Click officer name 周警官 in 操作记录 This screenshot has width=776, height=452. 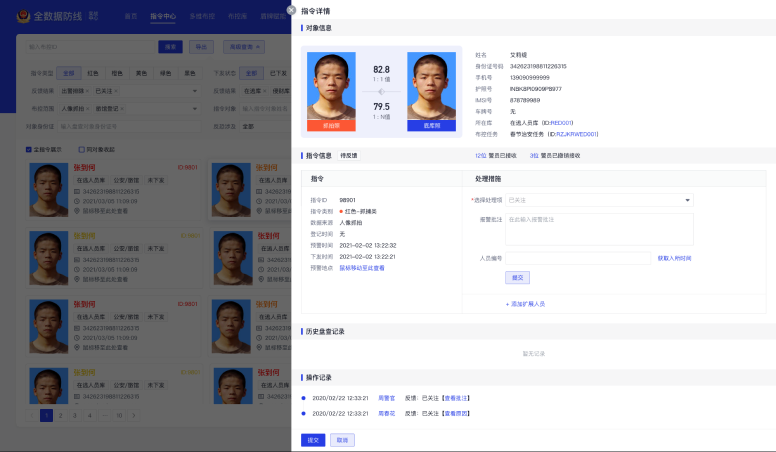[x=387, y=398]
